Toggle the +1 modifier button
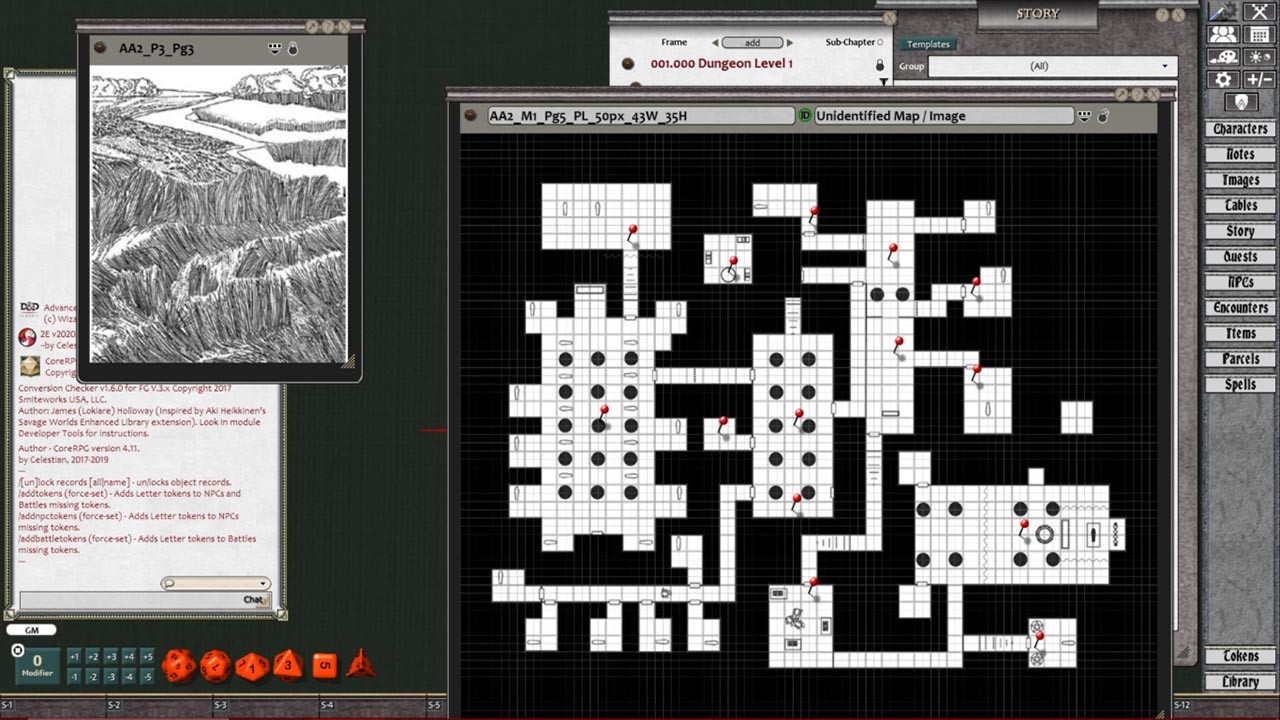Viewport: 1280px width, 720px height. tap(74, 657)
